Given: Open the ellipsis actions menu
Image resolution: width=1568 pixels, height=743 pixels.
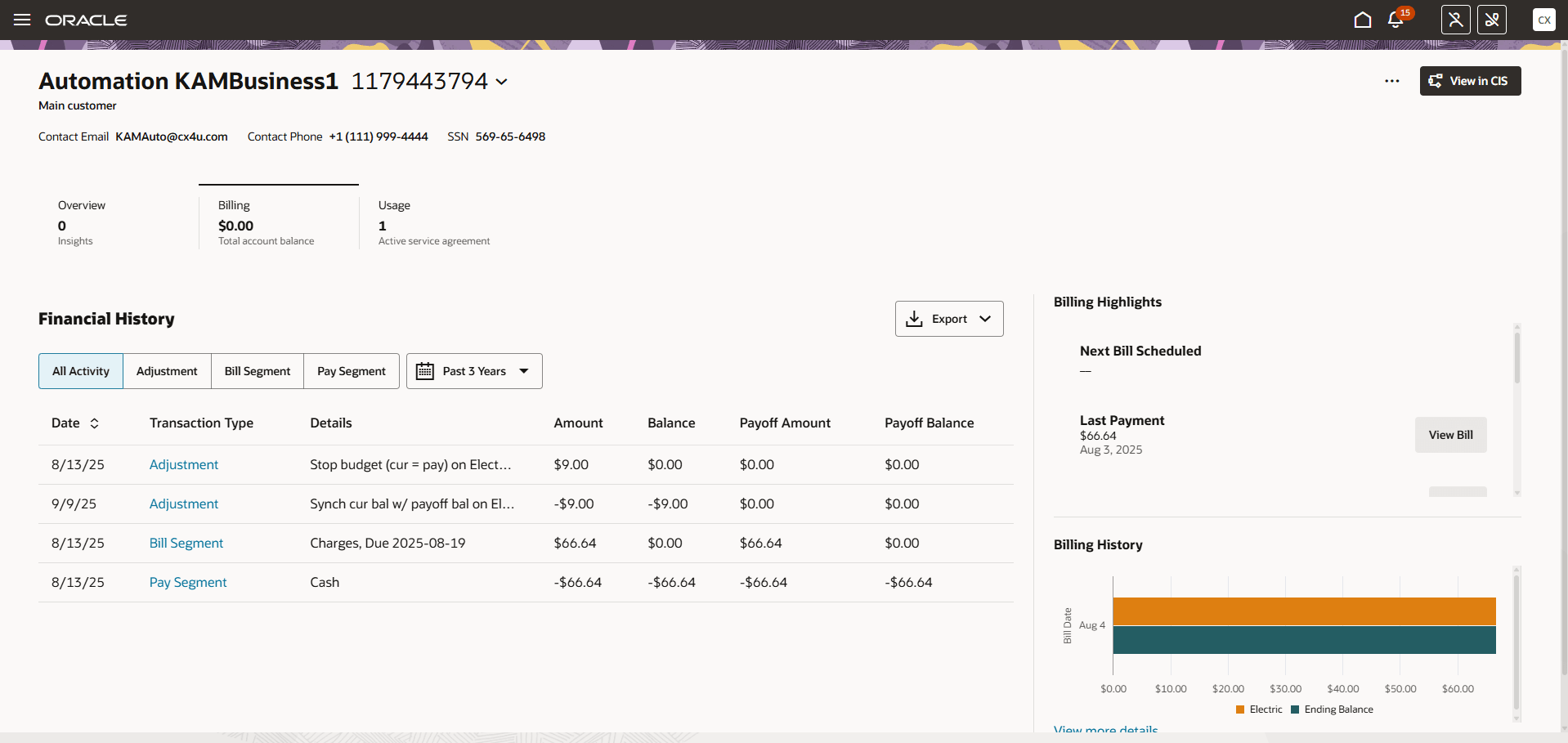Looking at the screenshot, I should [1391, 81].
